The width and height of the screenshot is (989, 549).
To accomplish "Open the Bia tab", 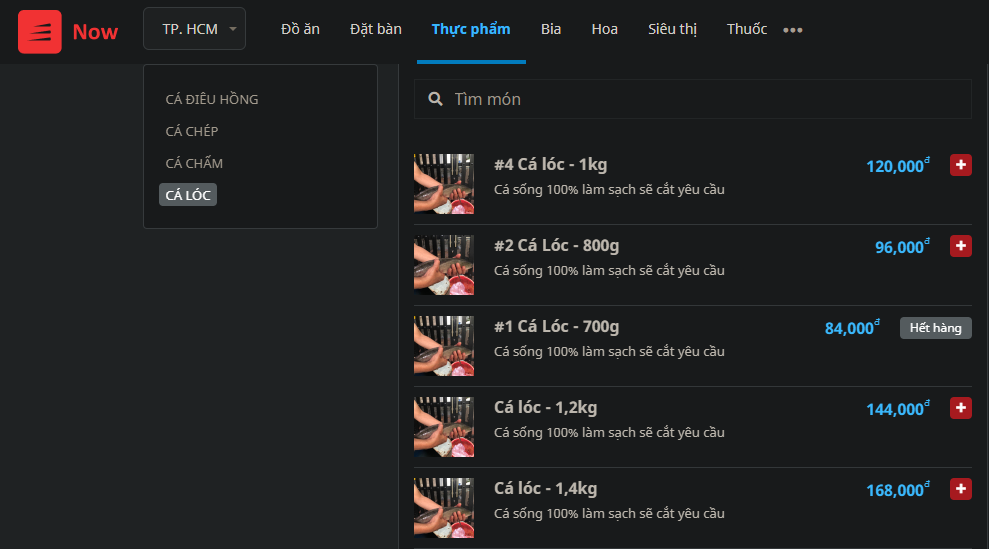I will coord(551,29).
